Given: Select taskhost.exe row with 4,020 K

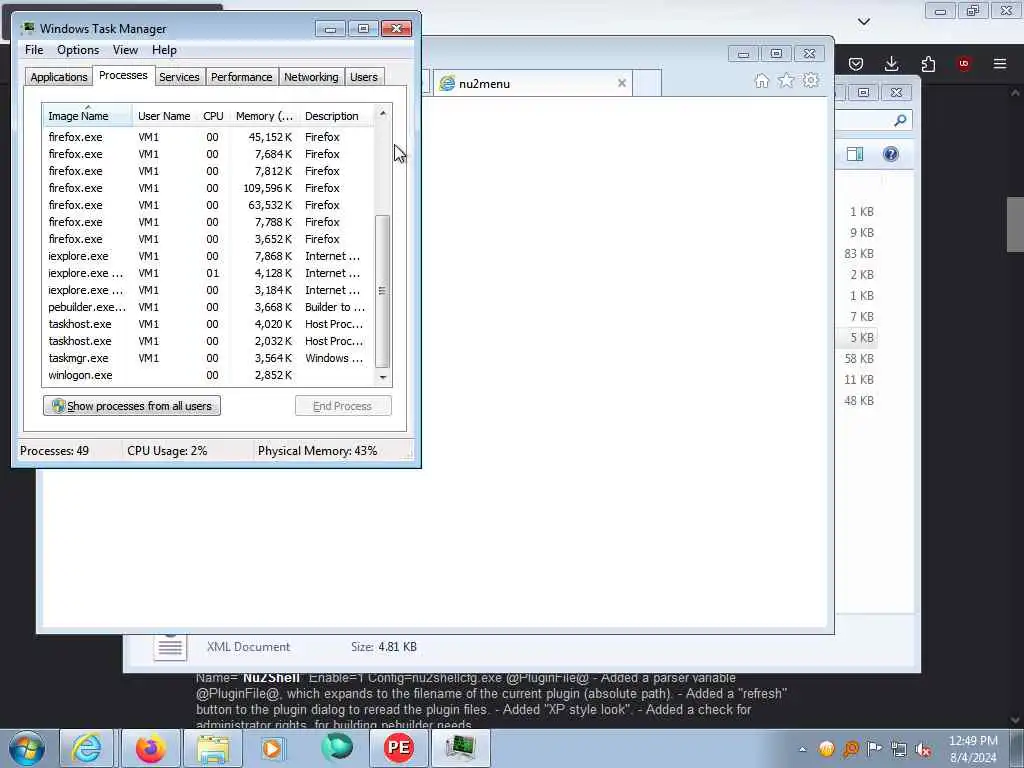Looking at the screenshot, I should pos(209,324).
